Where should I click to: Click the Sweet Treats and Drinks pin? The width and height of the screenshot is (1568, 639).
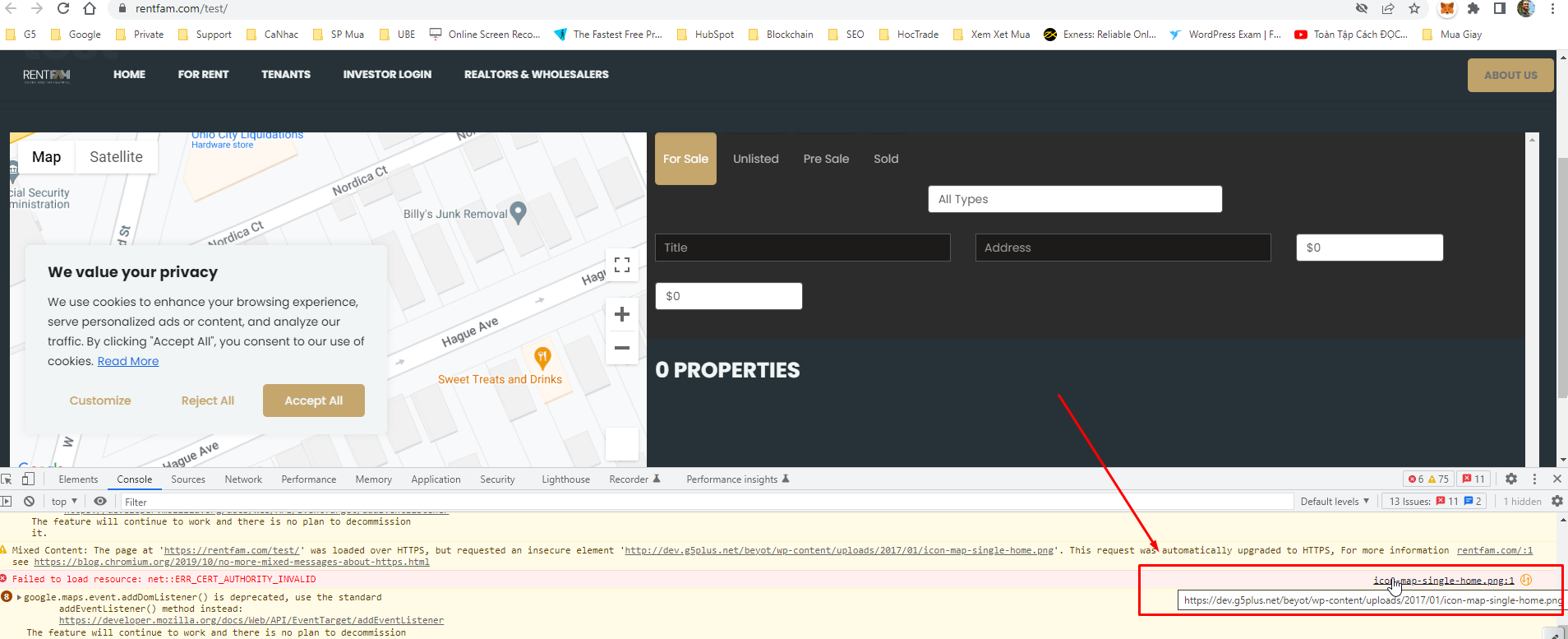542,358
